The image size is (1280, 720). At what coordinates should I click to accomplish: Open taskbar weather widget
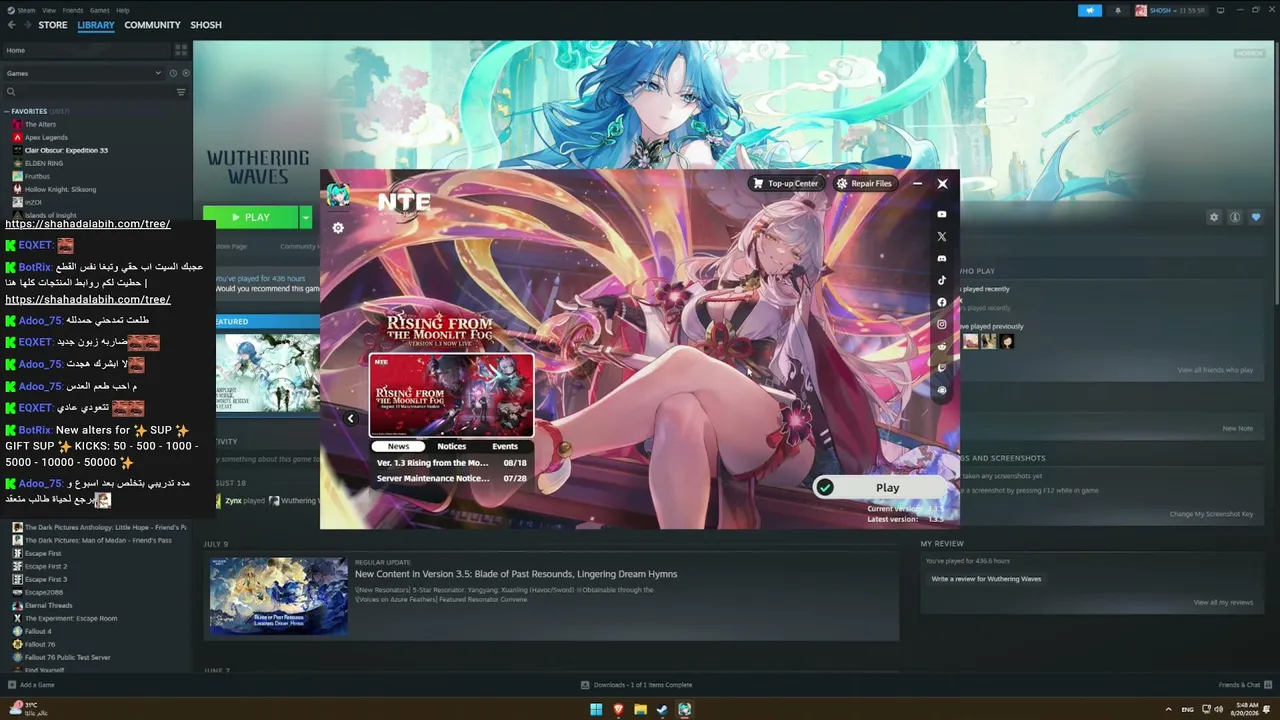pyautogui.click(x=29, y=709)
